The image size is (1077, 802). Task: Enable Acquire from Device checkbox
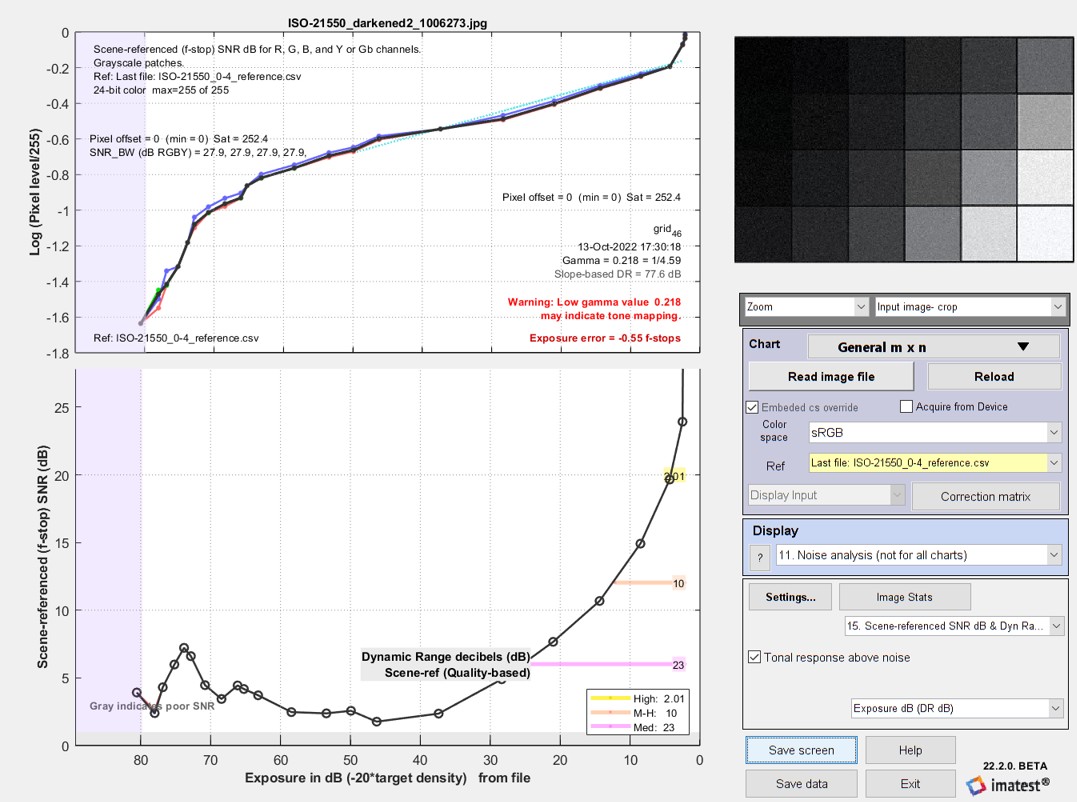coord(906,406)
